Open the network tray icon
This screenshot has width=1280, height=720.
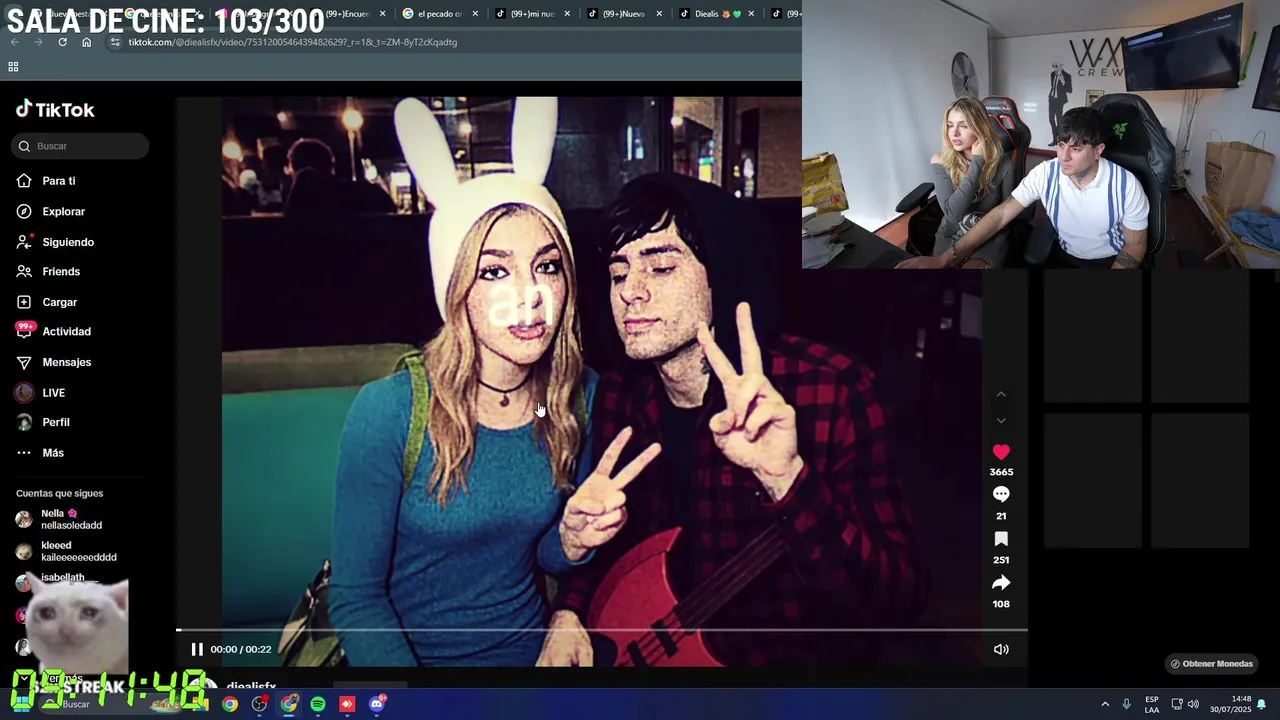(x=1177, y=704)
